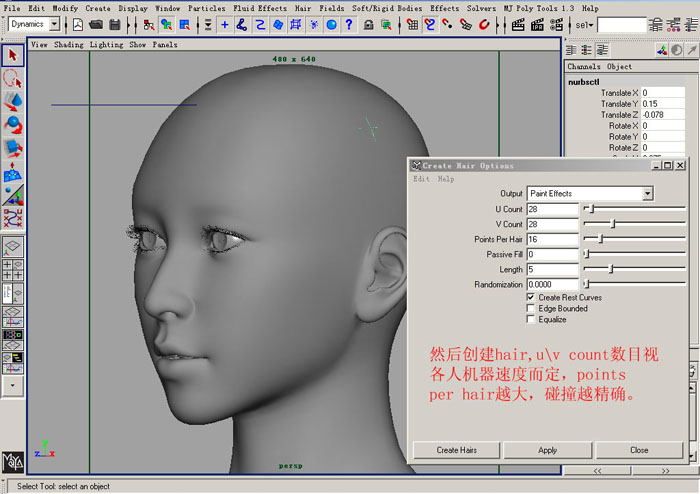
Task: Choose the Soft Modification tool
Action: (12, 172)
